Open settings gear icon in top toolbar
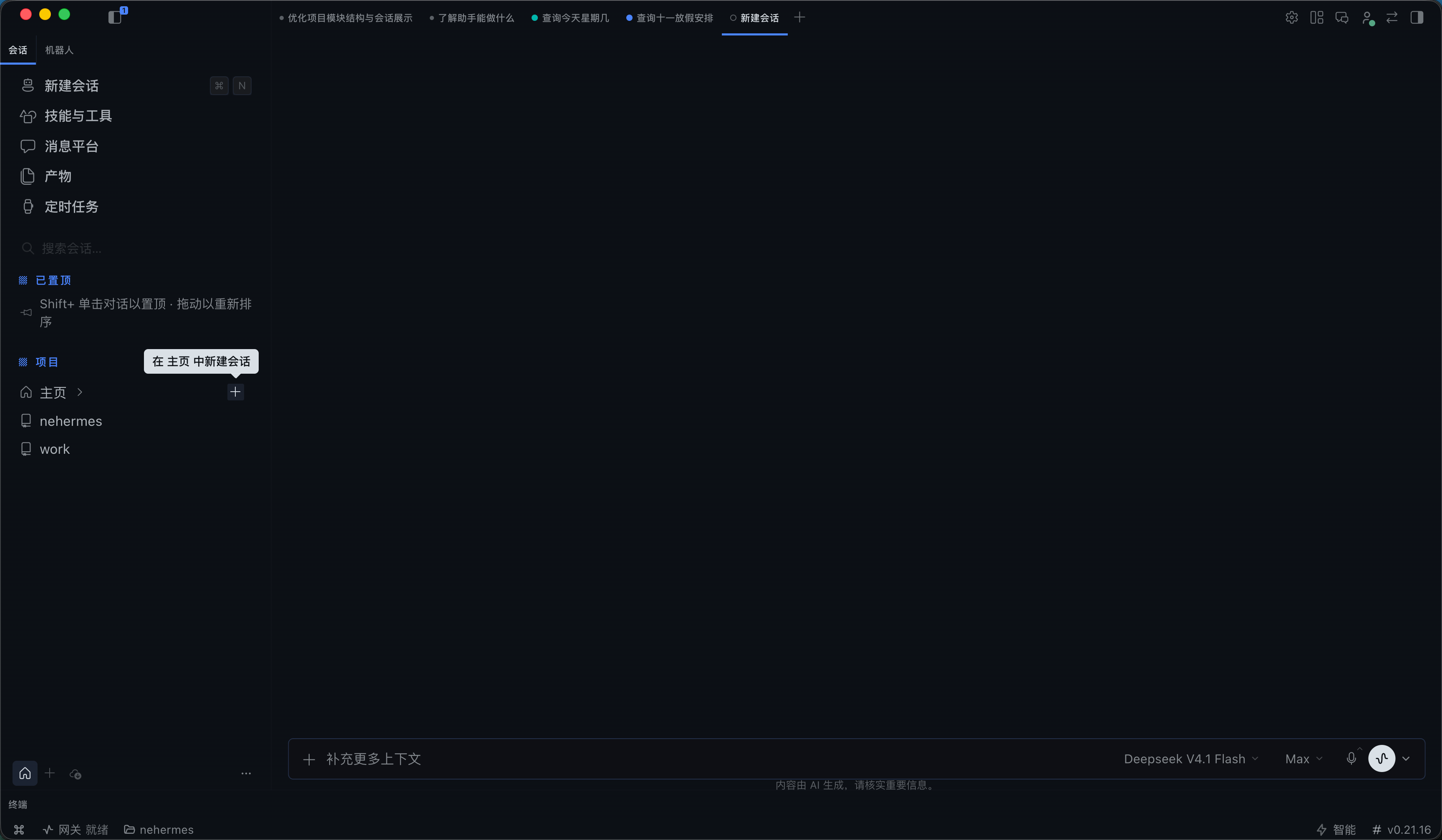The width and height of the screenshot is (1442, 840). point(1291,18)
